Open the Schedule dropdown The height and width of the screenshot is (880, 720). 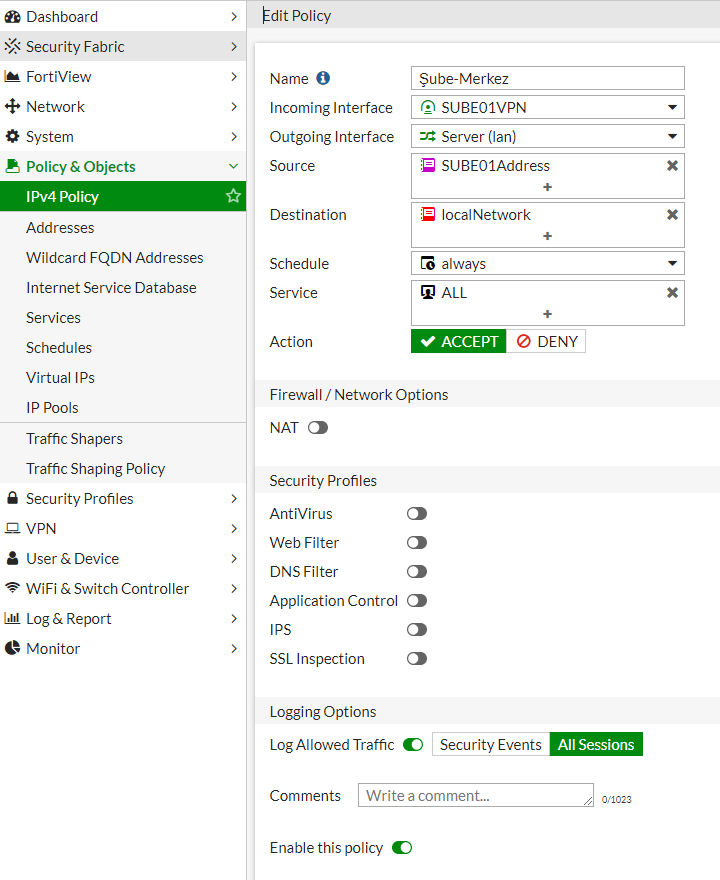click(547, 263)
